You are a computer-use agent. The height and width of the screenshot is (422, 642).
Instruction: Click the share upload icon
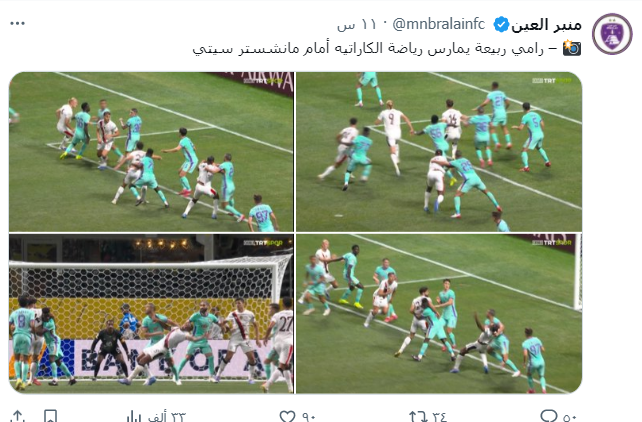pos(17,416)
